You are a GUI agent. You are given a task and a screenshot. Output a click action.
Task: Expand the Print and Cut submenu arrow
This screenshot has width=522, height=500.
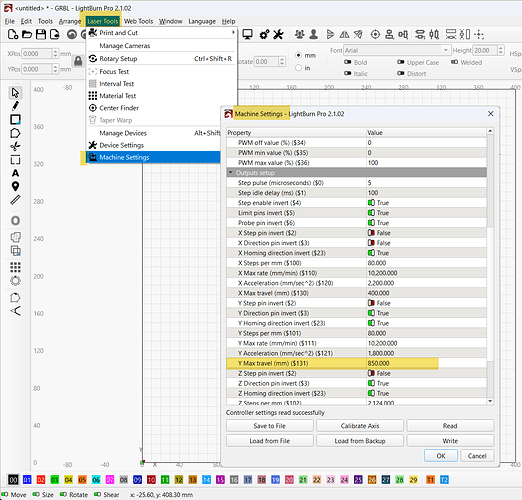(233, 33)
